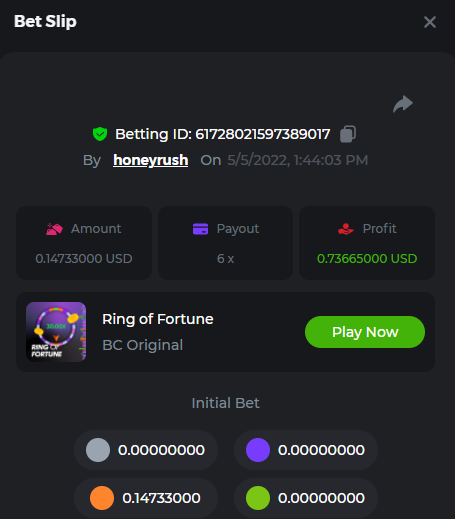Select the orange color bet circle
This screenshot has height=519, width=455.
click(x=102, y=498)
